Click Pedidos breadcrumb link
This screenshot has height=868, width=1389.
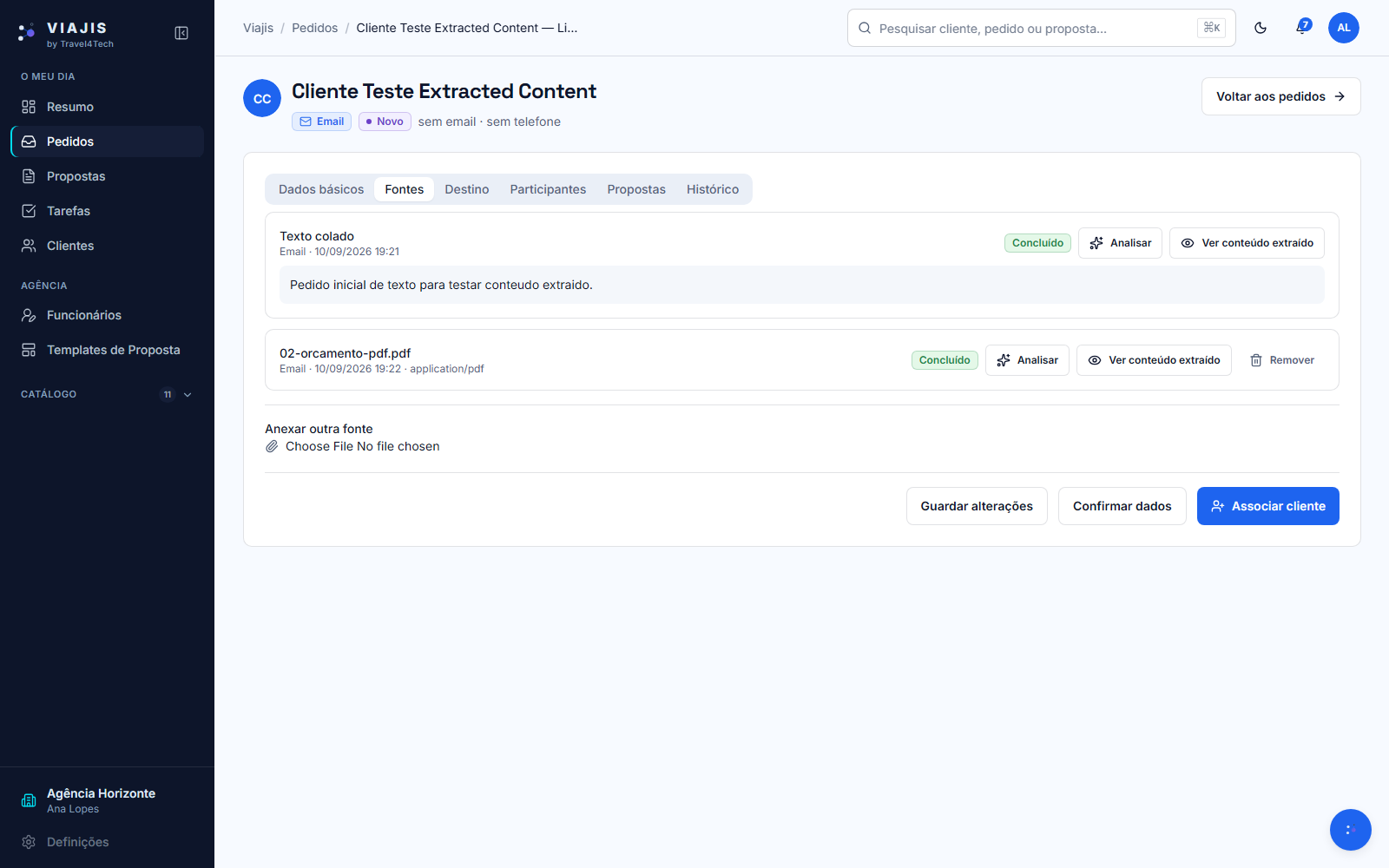pyautogui.click(x=314, y=28)
